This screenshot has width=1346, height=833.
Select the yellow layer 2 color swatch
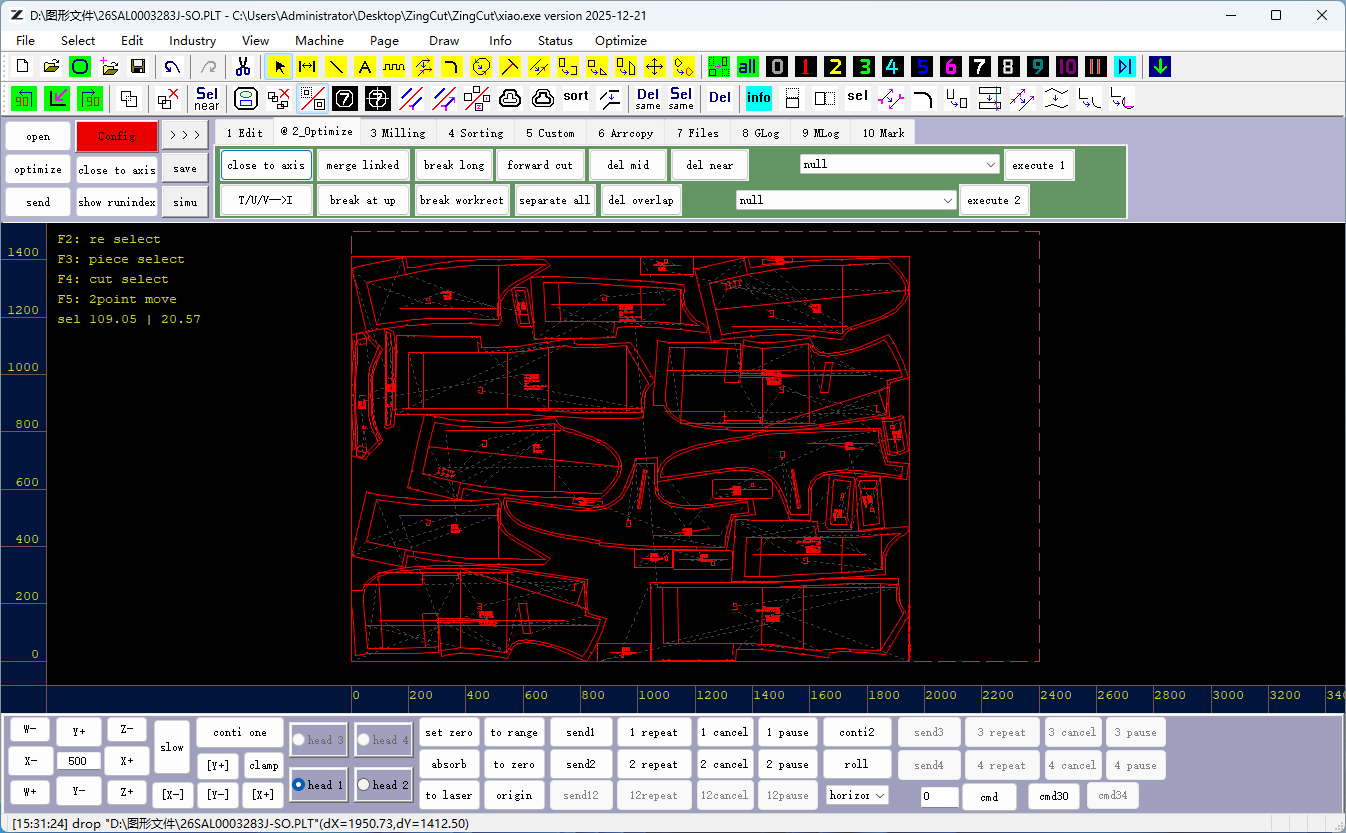[x=835, y=67]
